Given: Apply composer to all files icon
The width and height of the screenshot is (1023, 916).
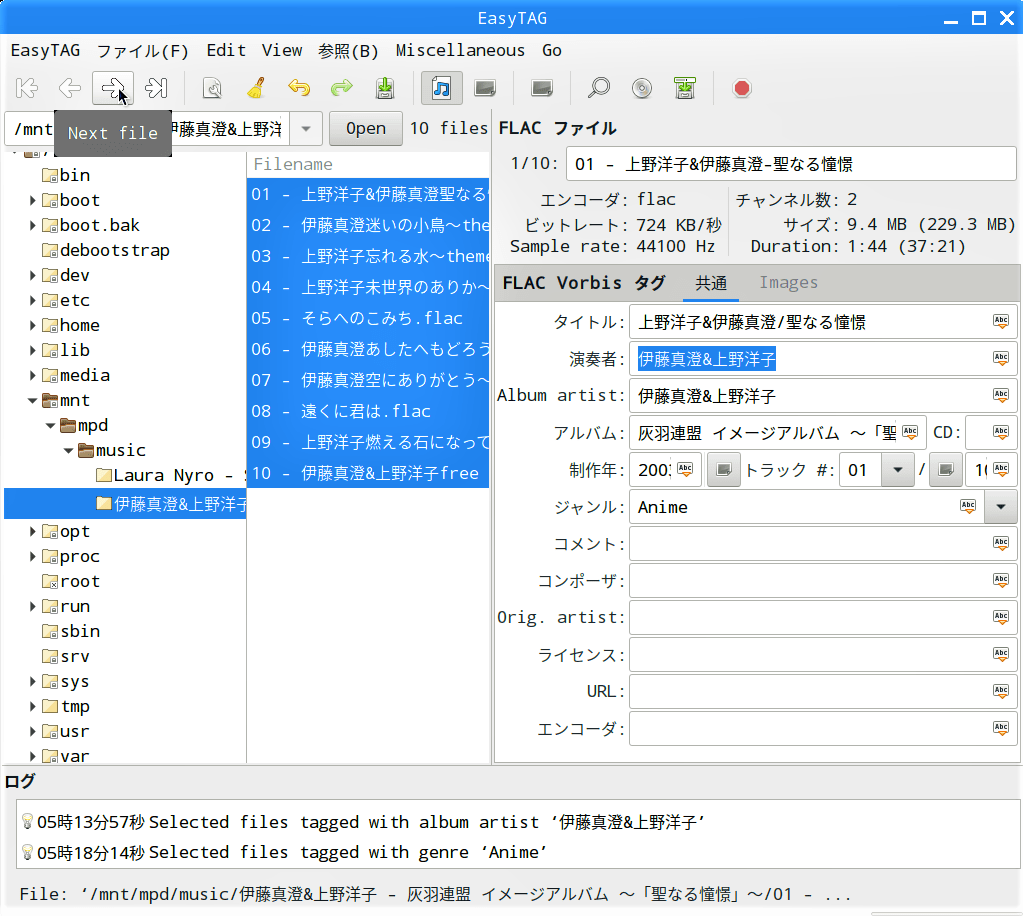Looking at the screenshot, I should point(1001,580).
